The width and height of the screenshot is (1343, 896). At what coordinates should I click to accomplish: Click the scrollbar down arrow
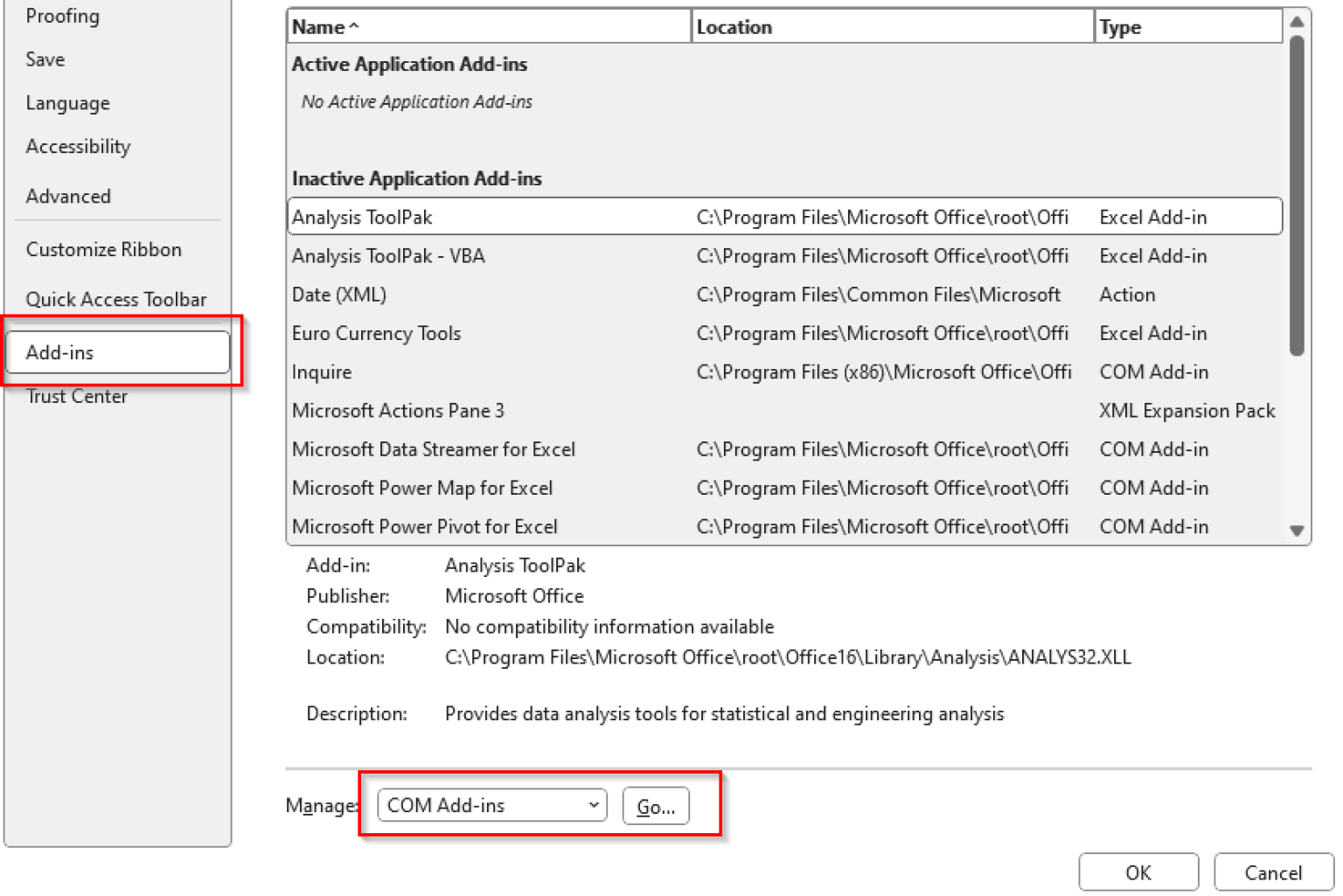coord(1298,531)
